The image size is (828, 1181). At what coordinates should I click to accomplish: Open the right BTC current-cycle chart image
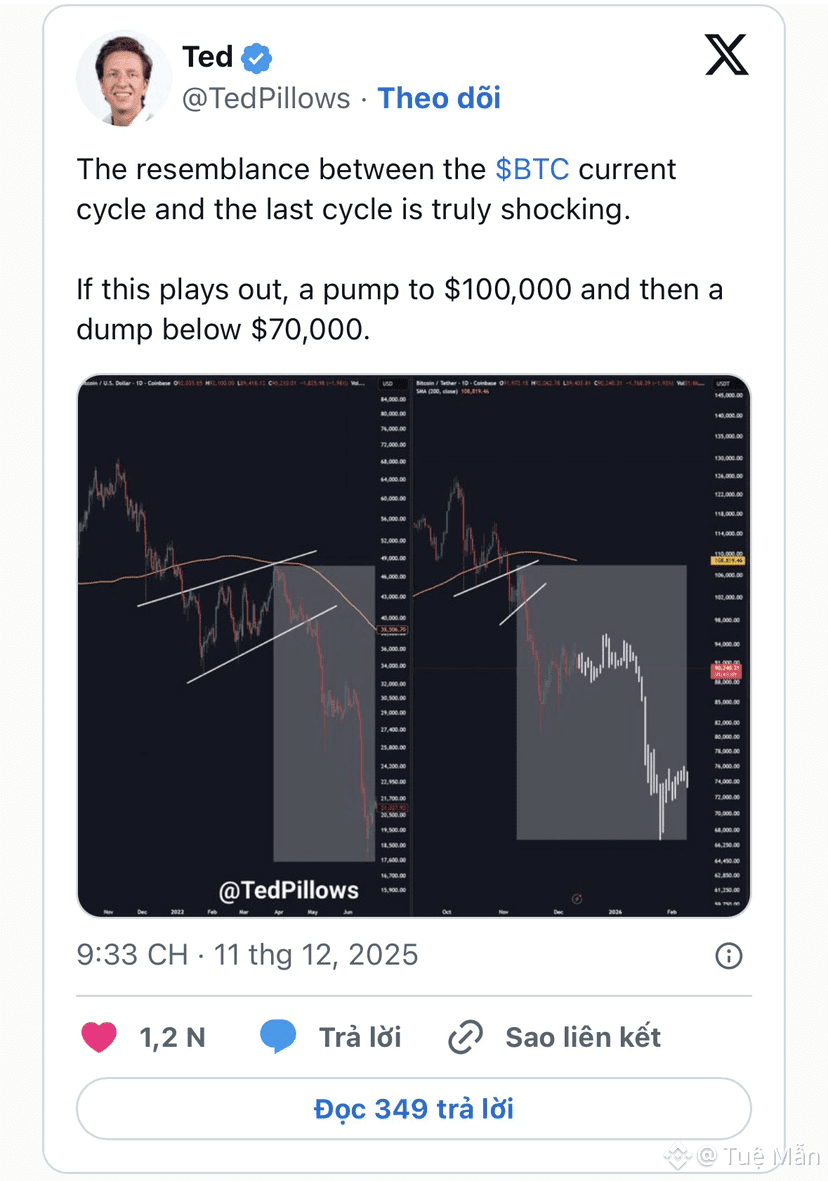[581, 645]
